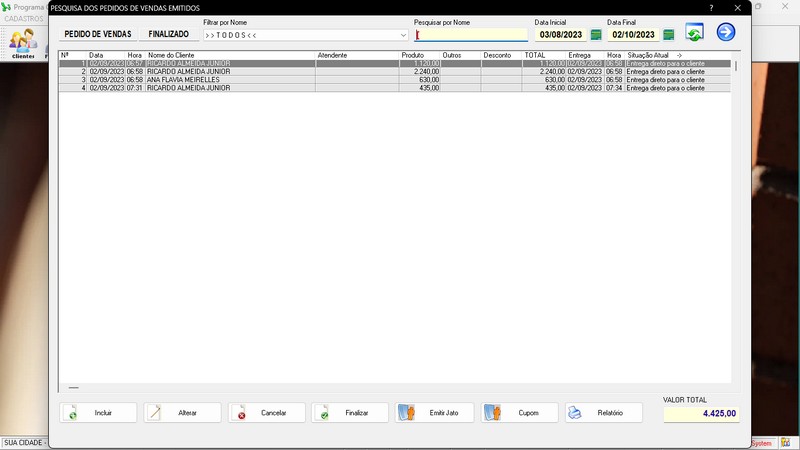Select the PEDIDO DE VENDAS tab button
The height and width of the screenshot is (450, 800).
(x=98, y=34)
